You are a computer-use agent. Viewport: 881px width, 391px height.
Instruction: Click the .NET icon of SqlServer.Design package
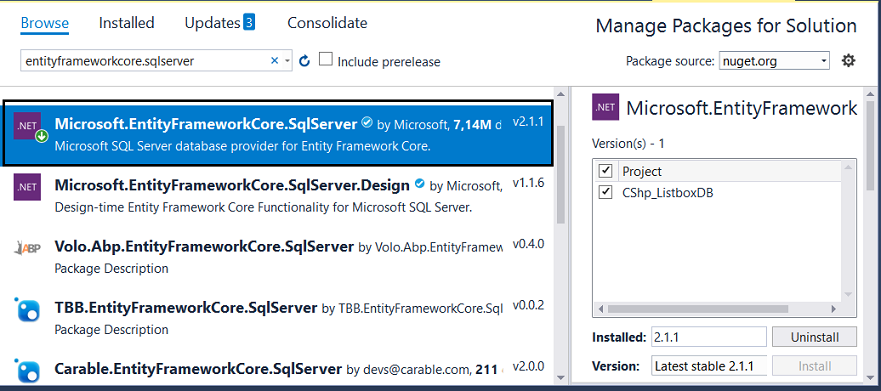[28, 187]
